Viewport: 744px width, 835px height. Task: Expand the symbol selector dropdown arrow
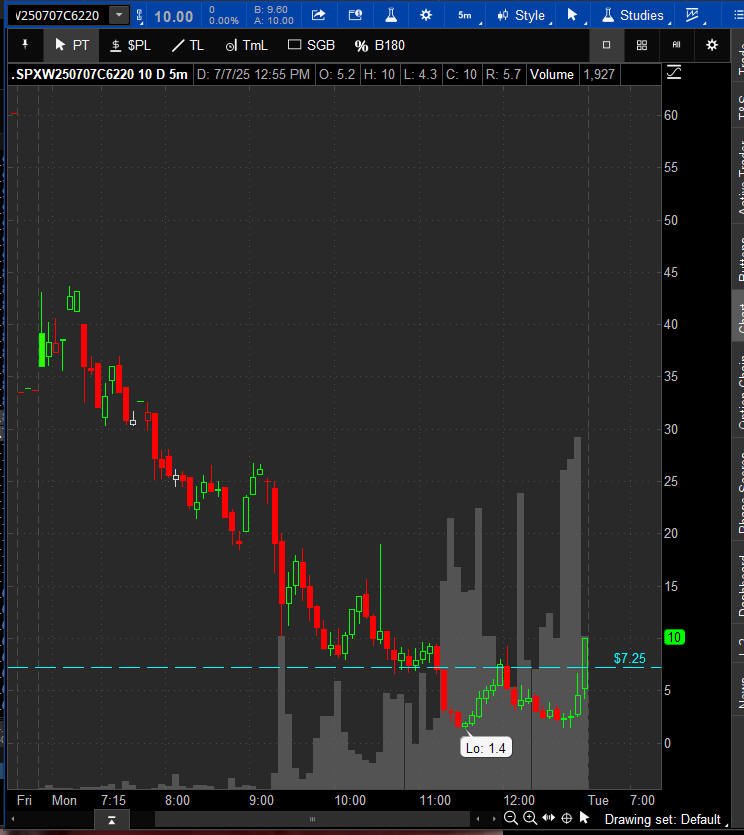click(119, 15)
